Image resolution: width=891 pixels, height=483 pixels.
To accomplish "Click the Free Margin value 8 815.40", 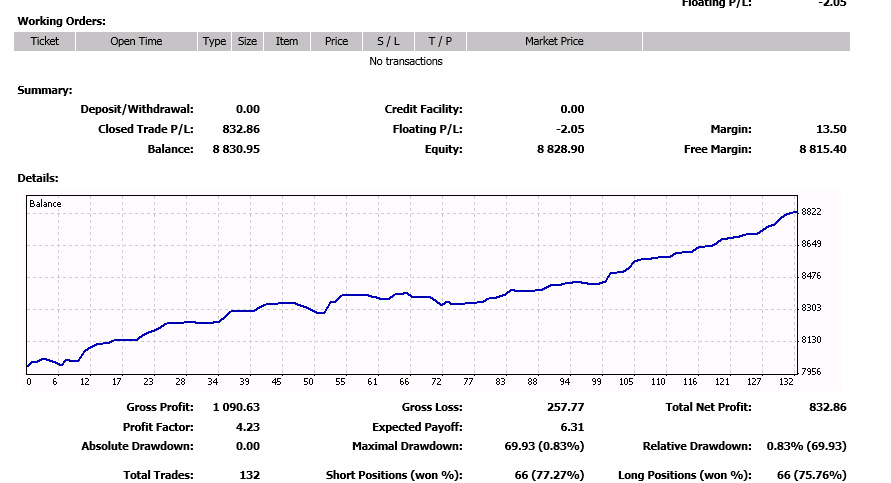I will pos(823,149).
